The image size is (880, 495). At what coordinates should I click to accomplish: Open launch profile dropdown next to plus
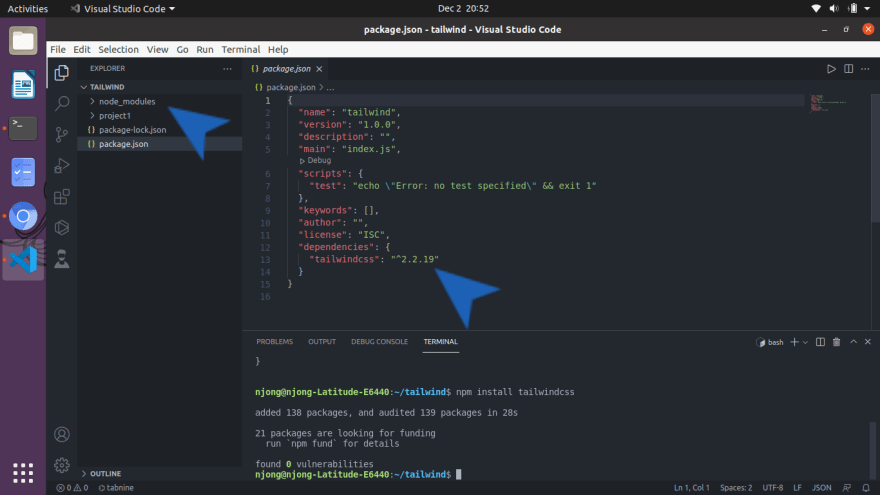[805, 342]
